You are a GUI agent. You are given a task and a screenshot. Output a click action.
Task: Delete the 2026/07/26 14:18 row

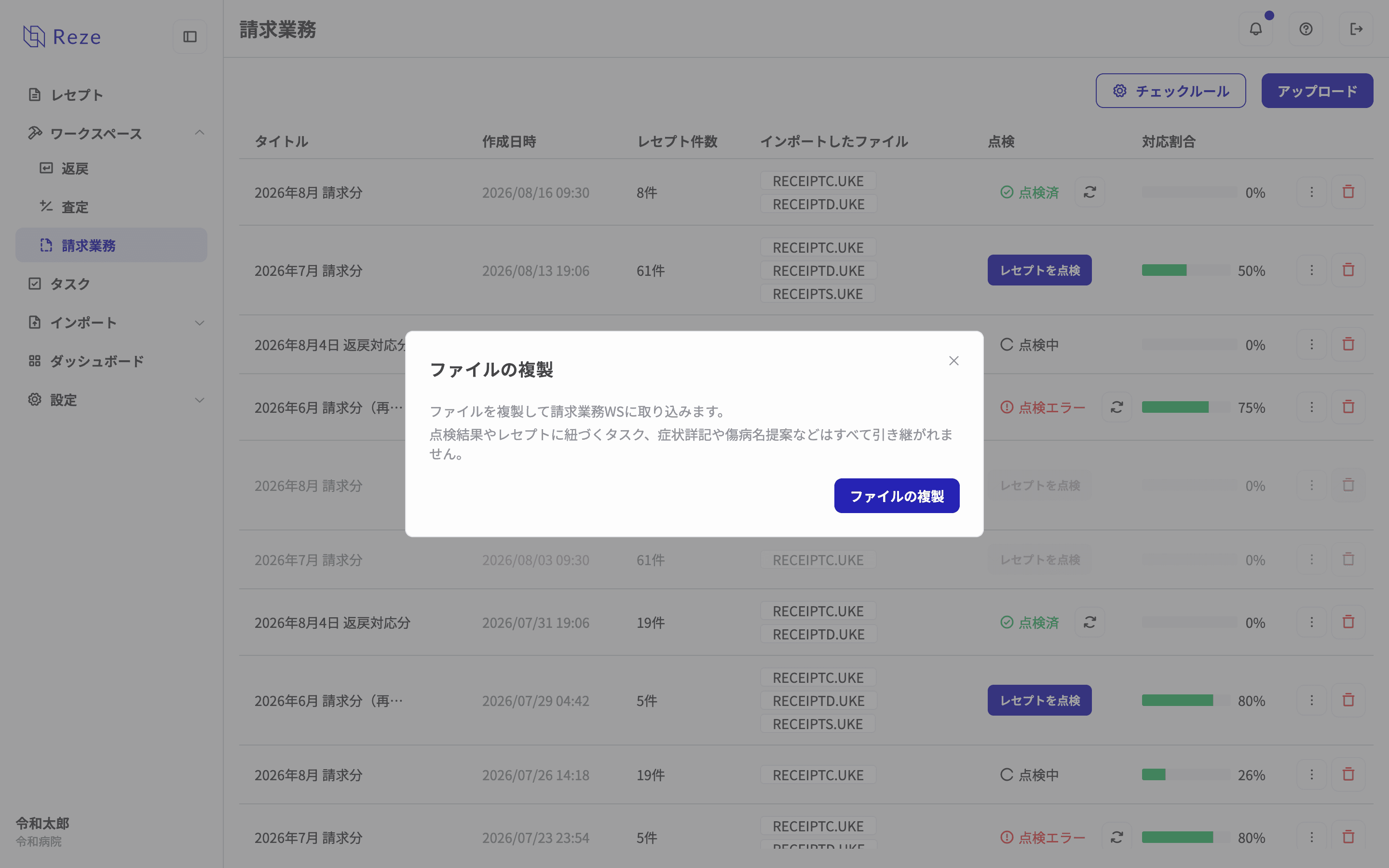click(x=1348, y=774)
